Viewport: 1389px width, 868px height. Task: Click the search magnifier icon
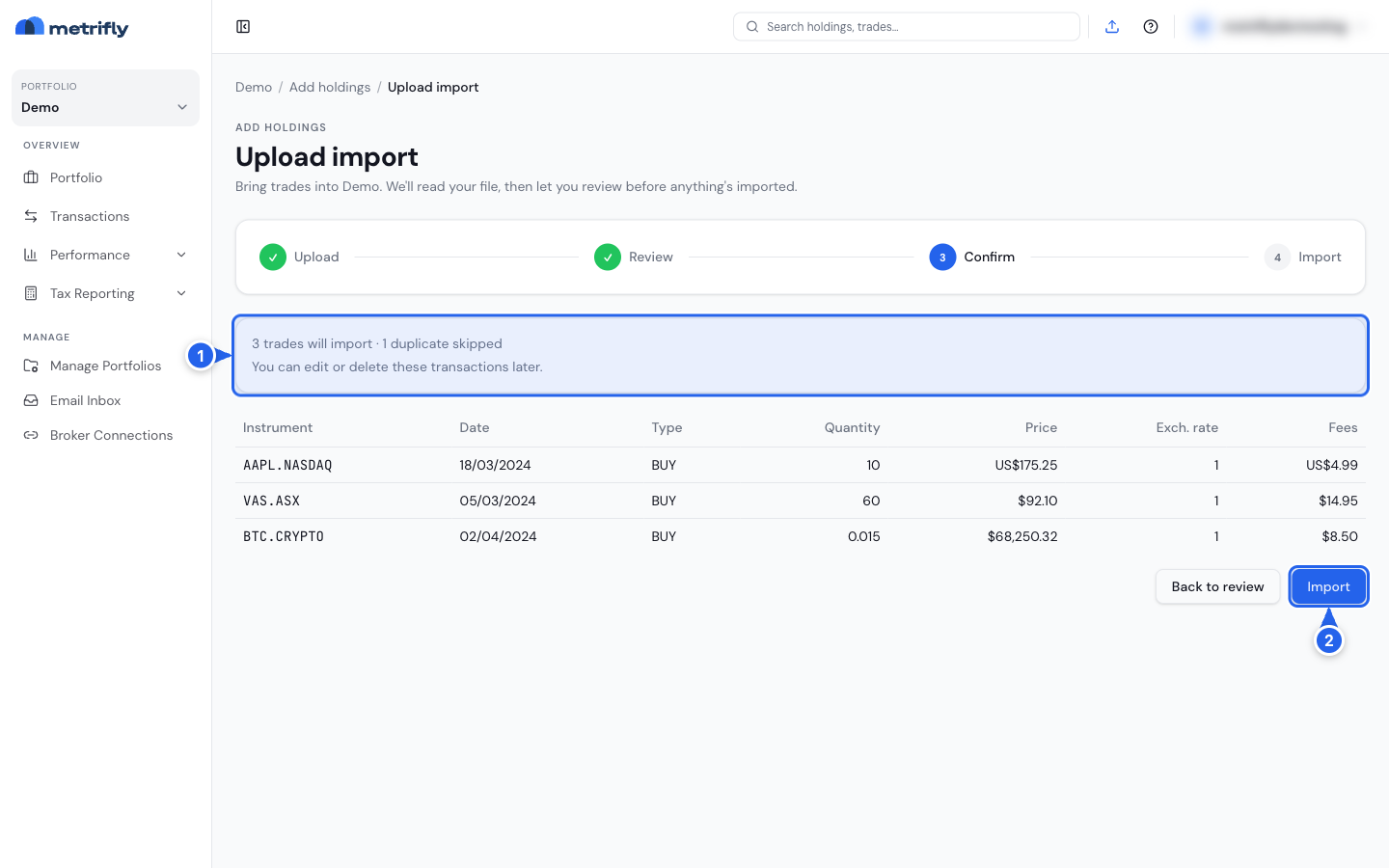tap(752, 27)
